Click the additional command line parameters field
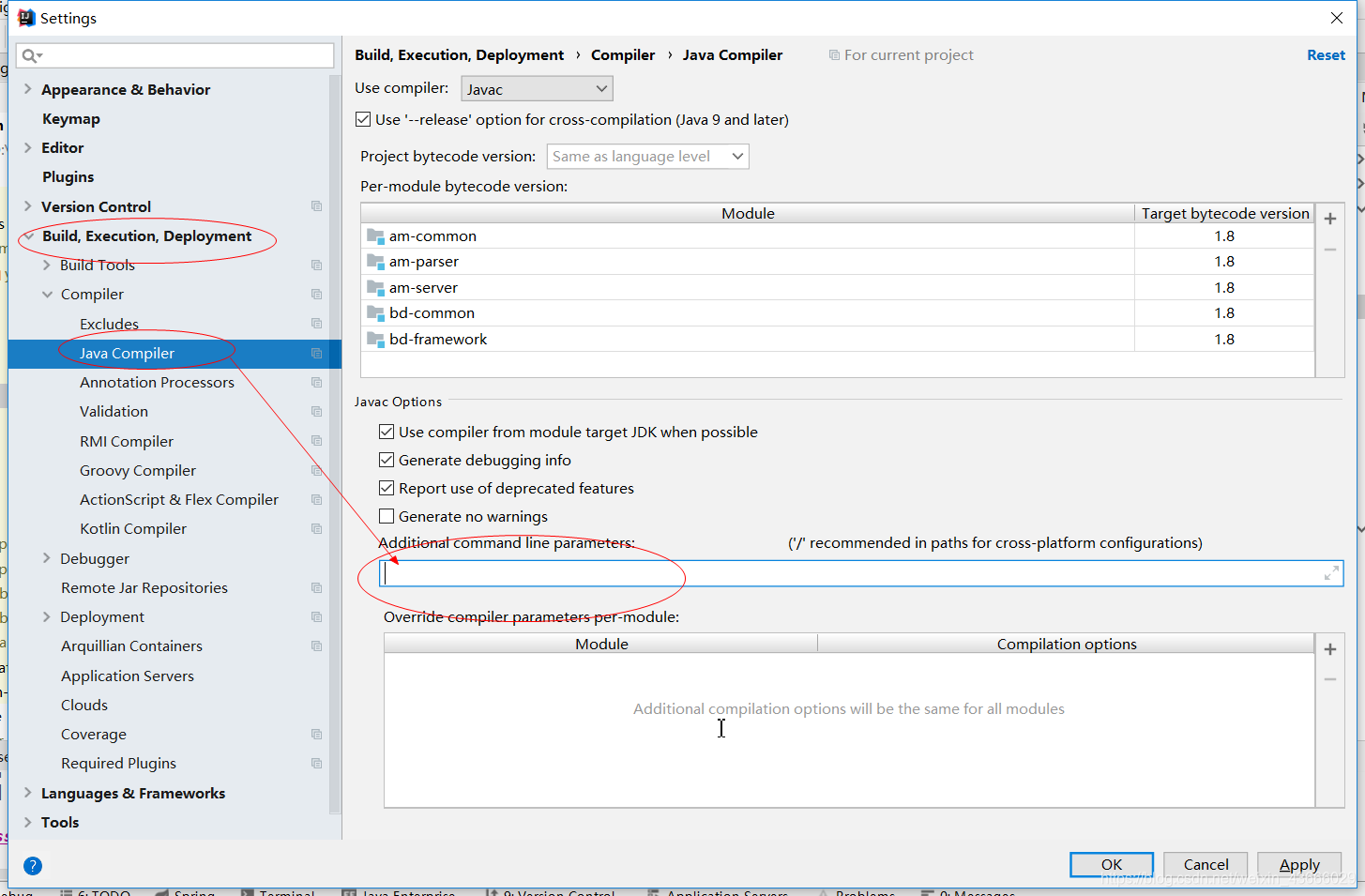This screenshot has width=1365, height=896. pos(860,573)
